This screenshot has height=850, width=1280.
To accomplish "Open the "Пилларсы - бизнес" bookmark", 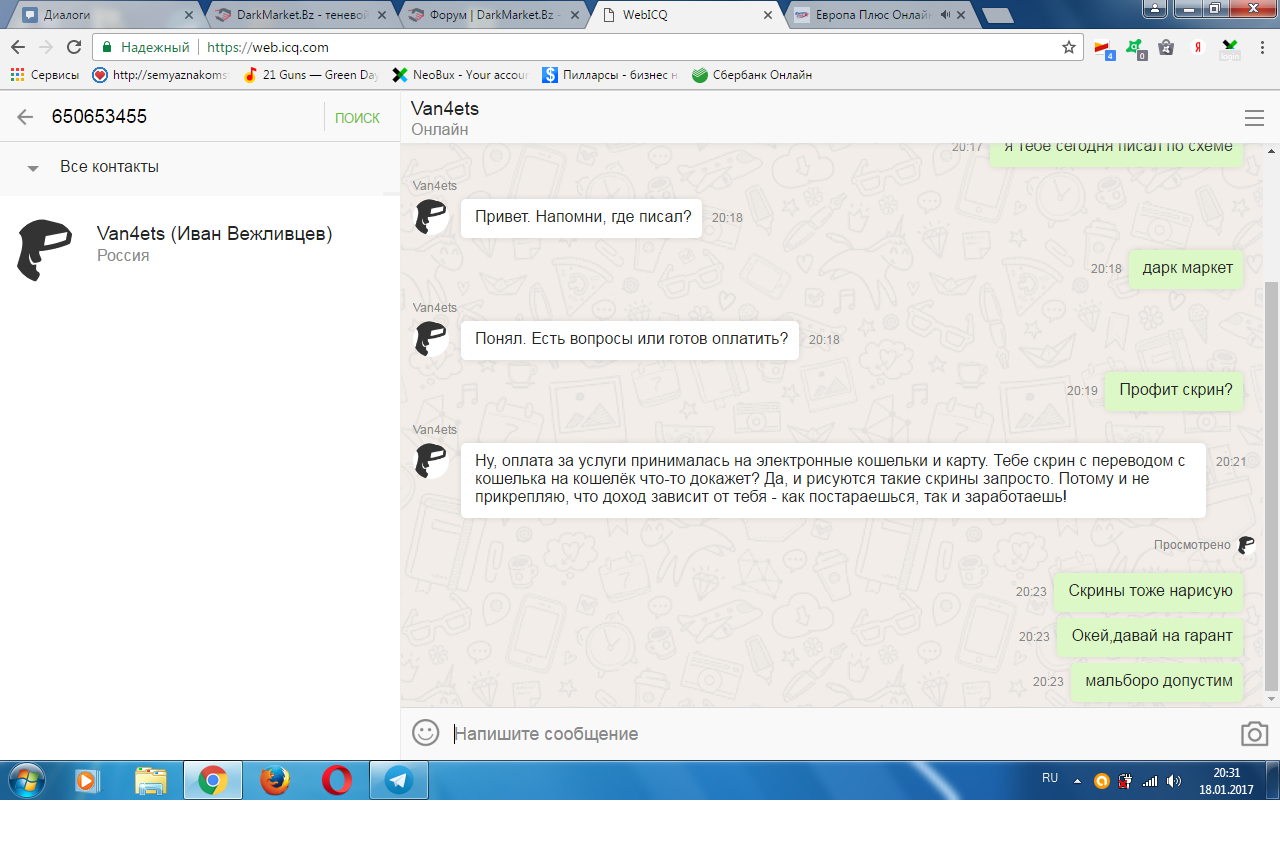I will (x=610, y=75).
